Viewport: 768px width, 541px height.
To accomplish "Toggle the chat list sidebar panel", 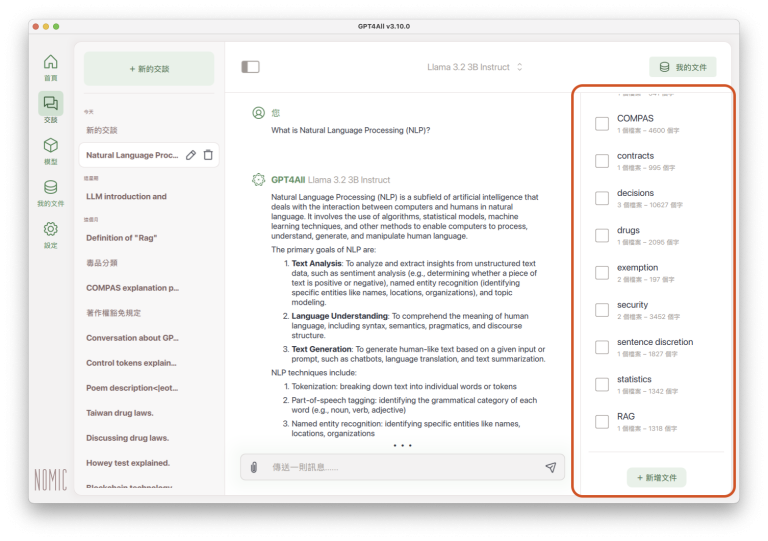I will coord(250,67).
